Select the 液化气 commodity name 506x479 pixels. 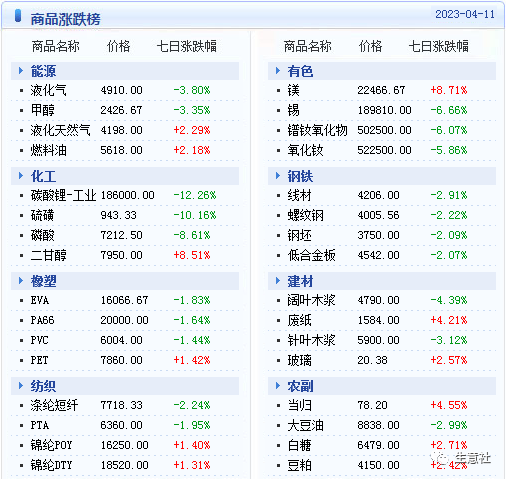[x=48, y=90]
